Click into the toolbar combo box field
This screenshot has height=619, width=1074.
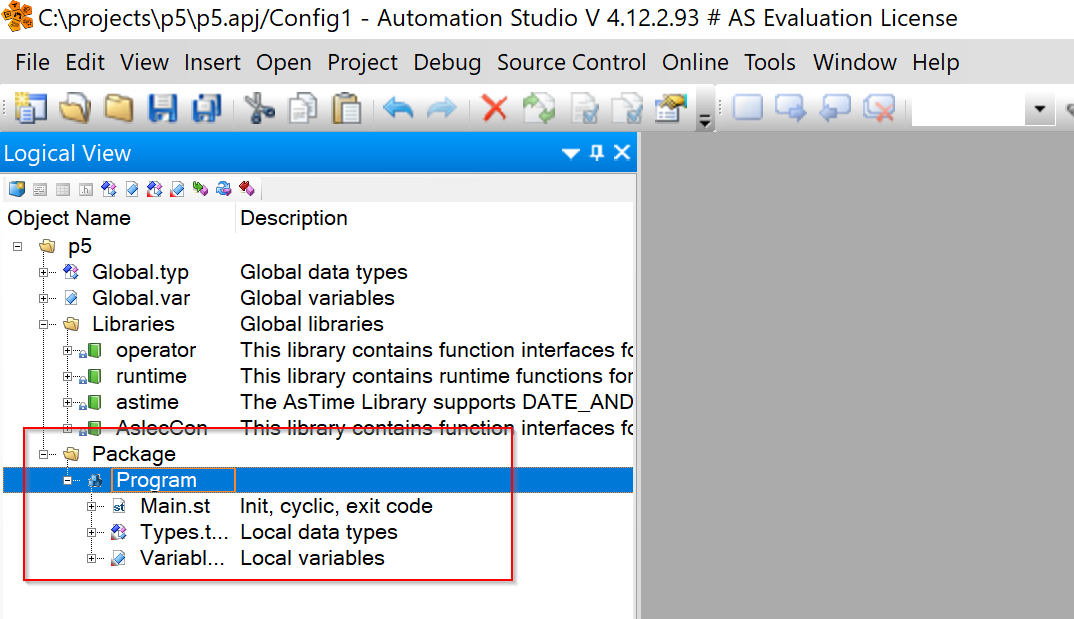click(x=969, y=109)
